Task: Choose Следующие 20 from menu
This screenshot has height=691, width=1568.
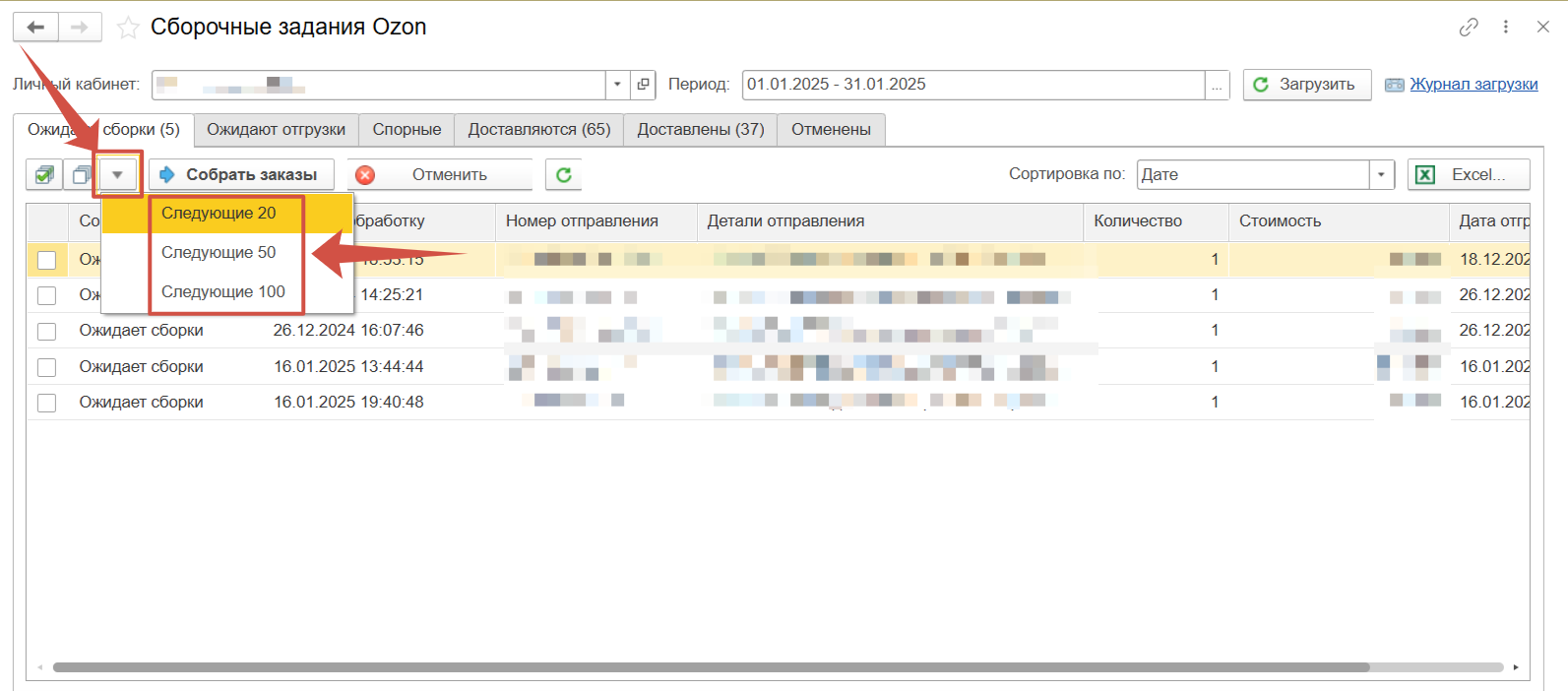Action: tap(226, 214)
